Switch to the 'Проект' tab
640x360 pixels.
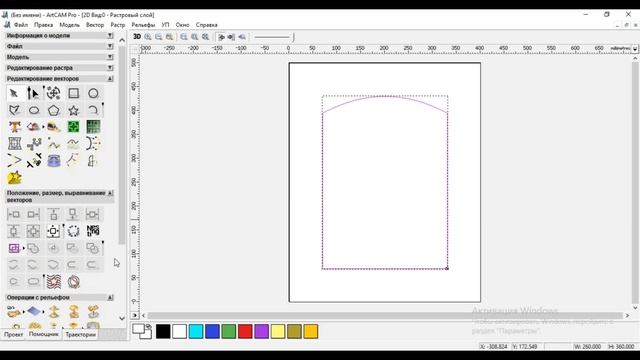point(13,334)
